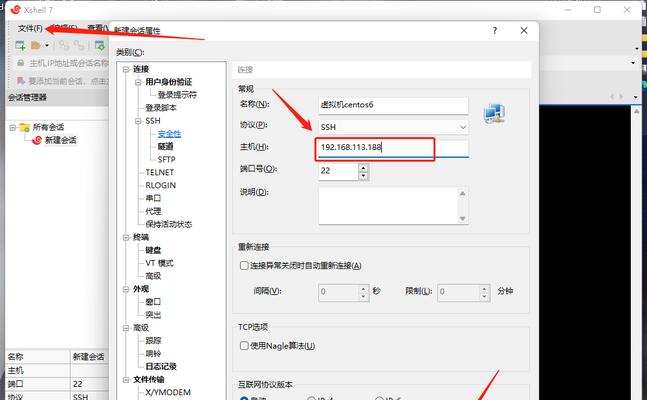
Task: Click the 端口号 field showing 22
Action: [338, 171]
